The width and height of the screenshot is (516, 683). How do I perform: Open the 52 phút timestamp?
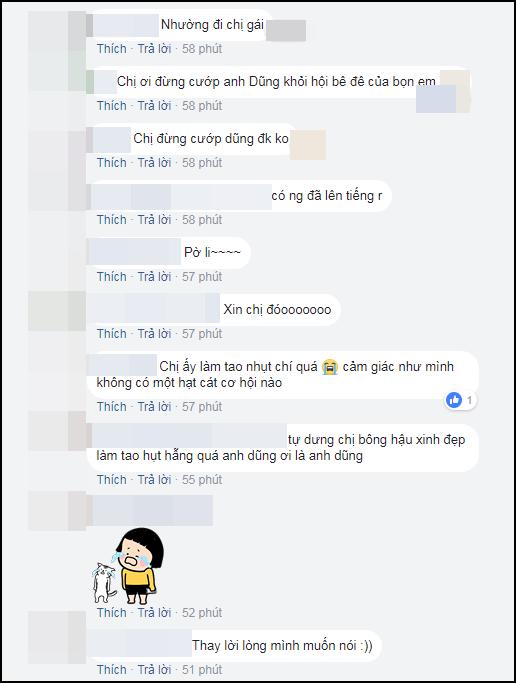point(202,613)
